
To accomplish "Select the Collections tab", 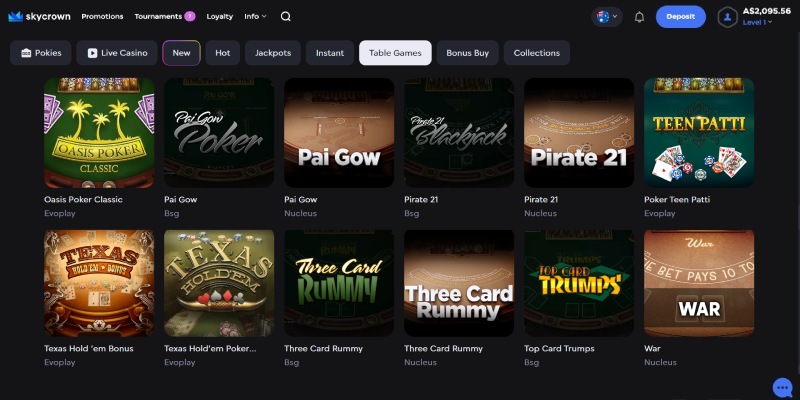I will click(537, 53).
